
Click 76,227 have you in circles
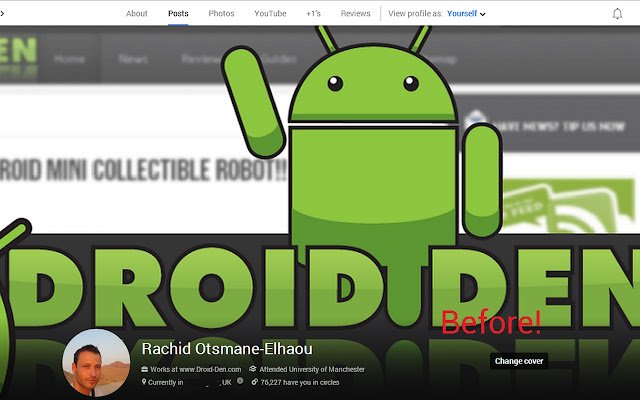300,382
